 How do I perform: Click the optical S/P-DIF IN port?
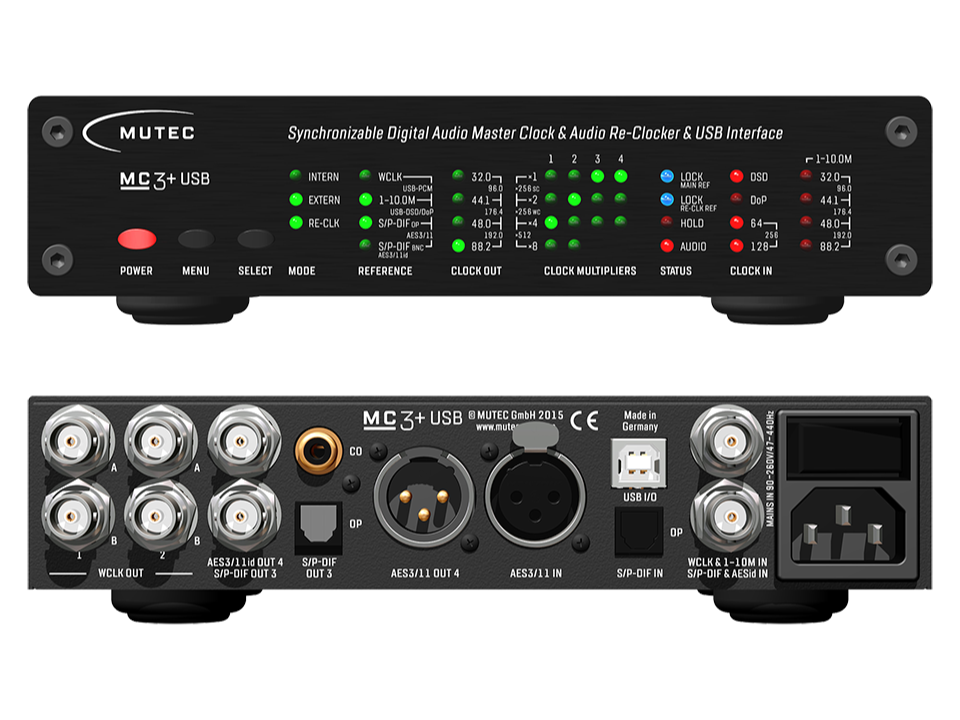pos(639,531)
